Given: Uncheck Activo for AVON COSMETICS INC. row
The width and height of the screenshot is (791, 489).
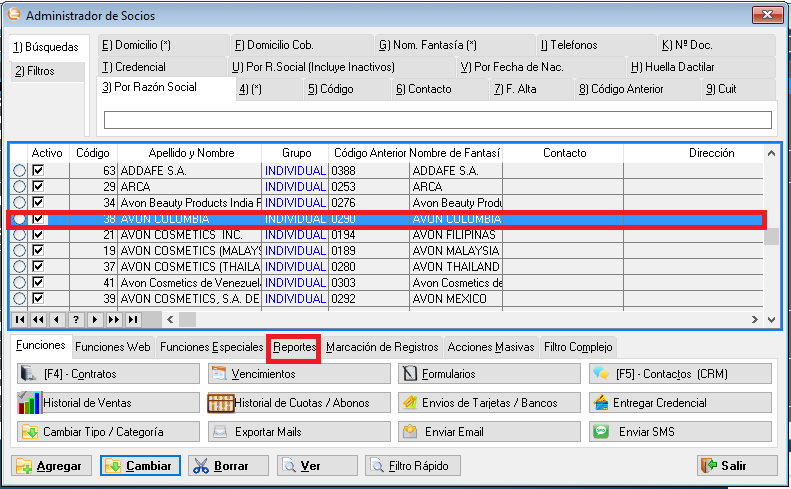Looking at the screenshot, I should tap(38, 235).
